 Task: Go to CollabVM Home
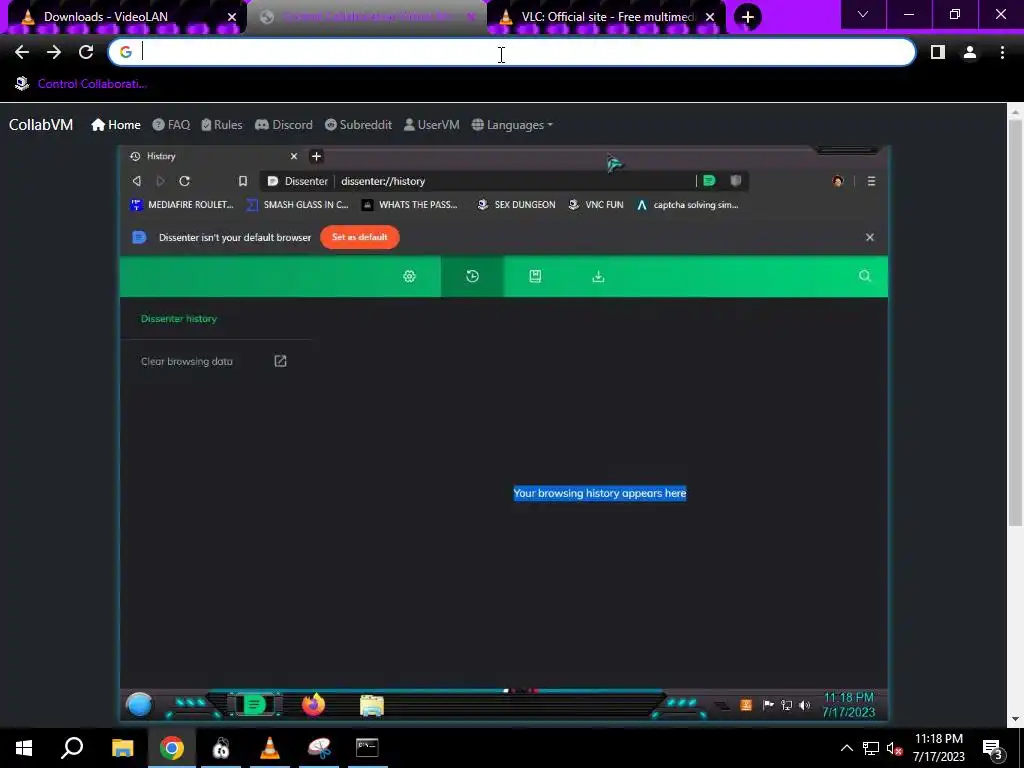click(116, 125)
